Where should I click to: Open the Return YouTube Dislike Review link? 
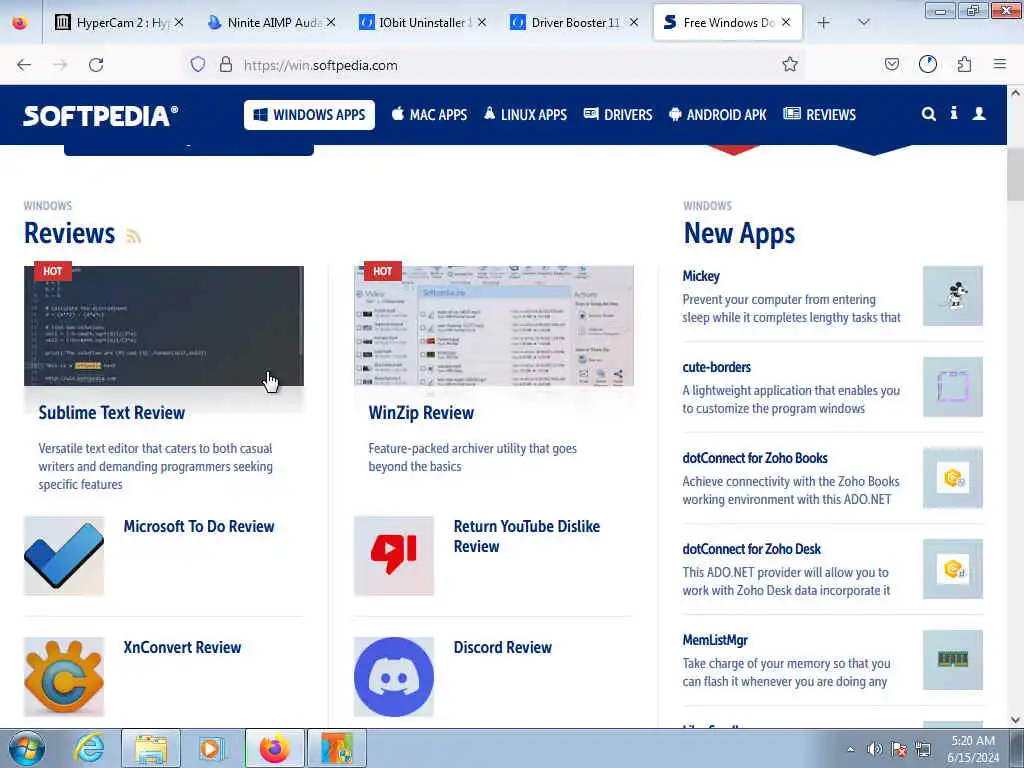click(527, 536)
